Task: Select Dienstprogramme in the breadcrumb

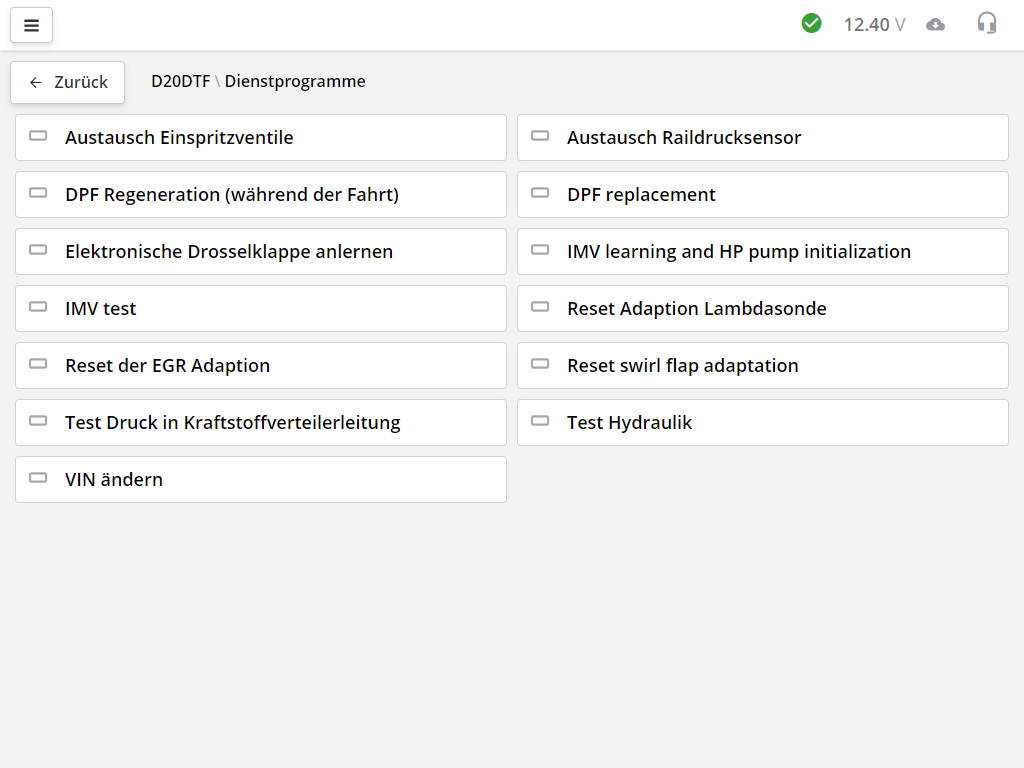Action: (294, 81)
